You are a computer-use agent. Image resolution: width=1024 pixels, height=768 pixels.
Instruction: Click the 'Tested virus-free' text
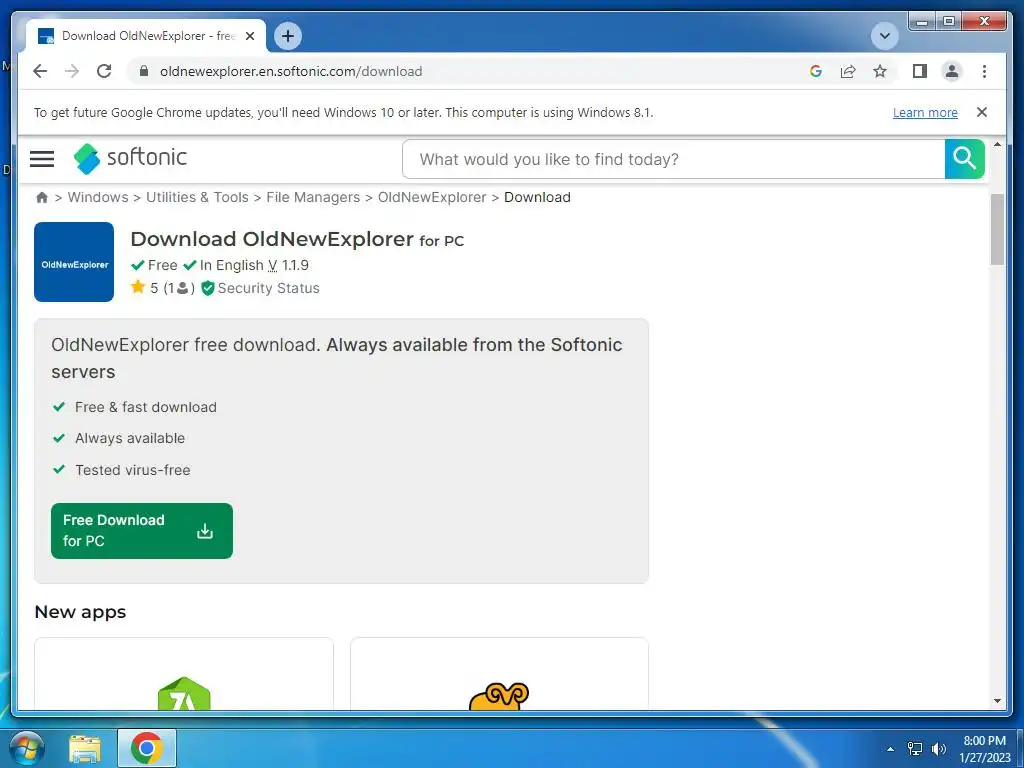(x=133, y=470)
